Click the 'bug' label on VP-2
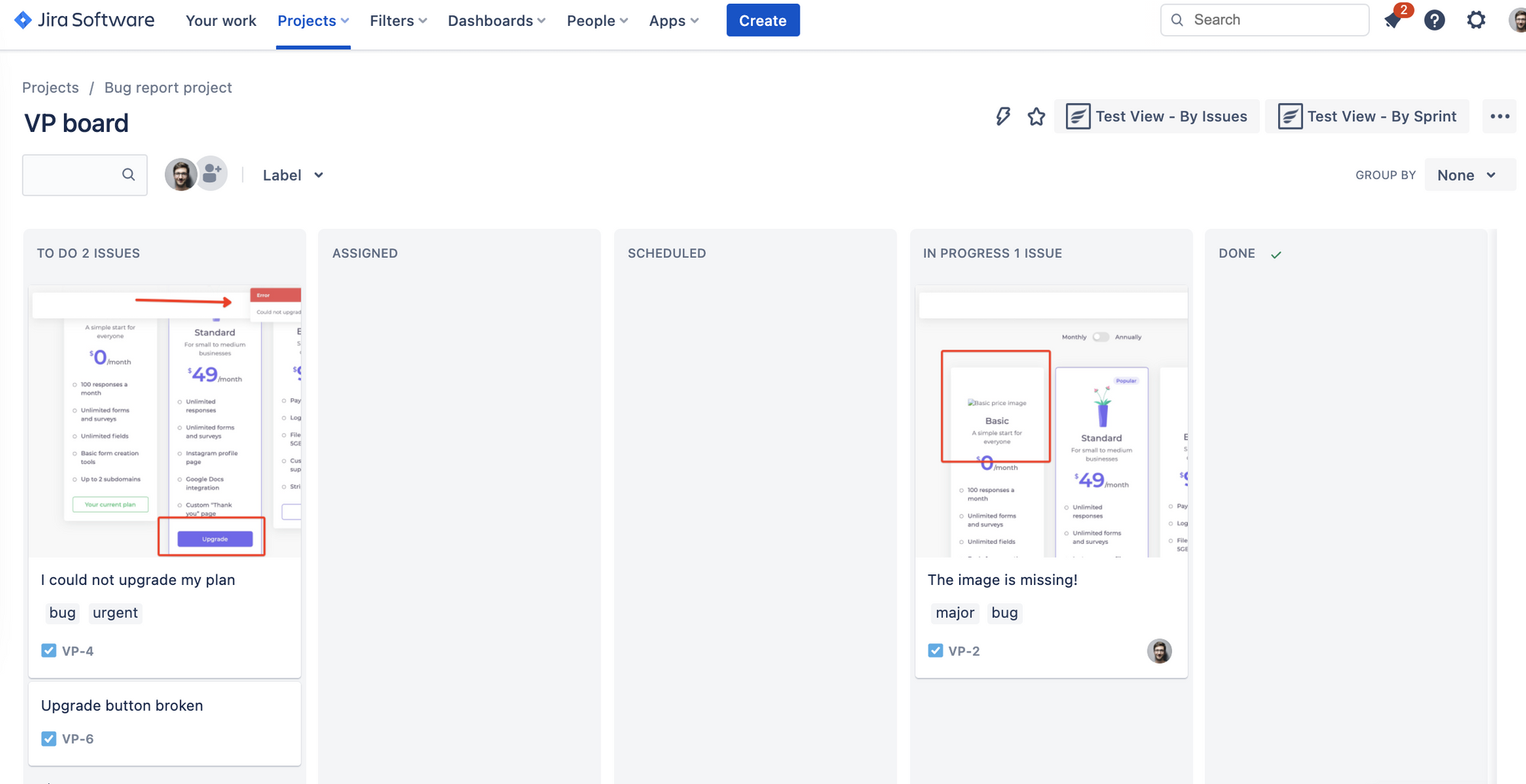 coord(1005,612)
